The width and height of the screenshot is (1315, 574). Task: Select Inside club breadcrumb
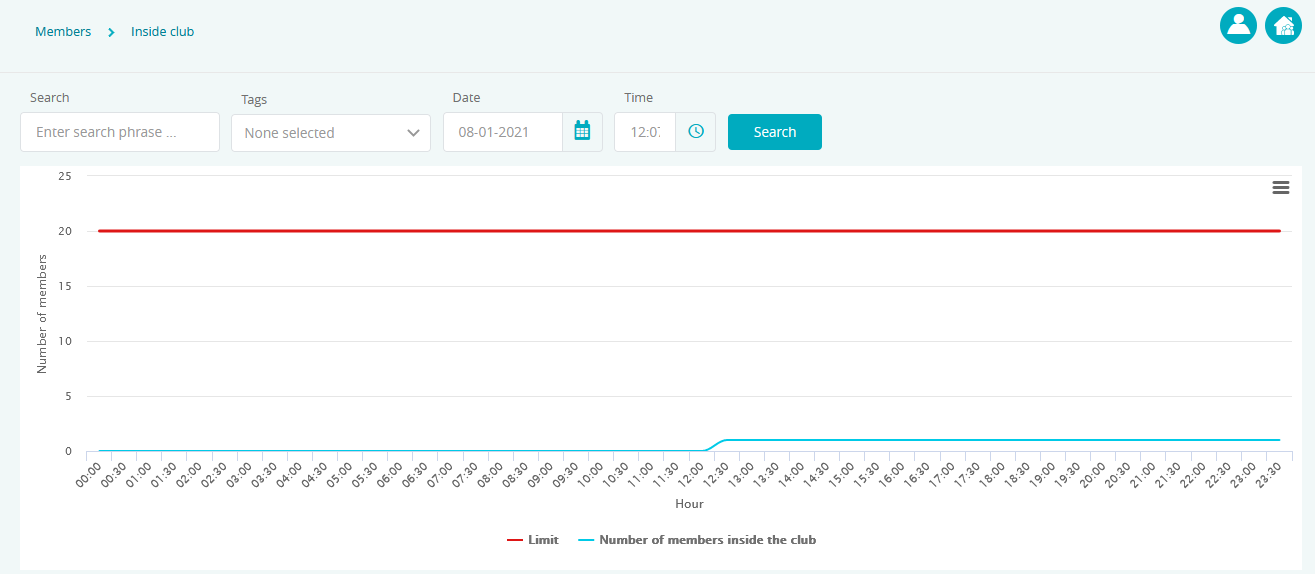162,32
